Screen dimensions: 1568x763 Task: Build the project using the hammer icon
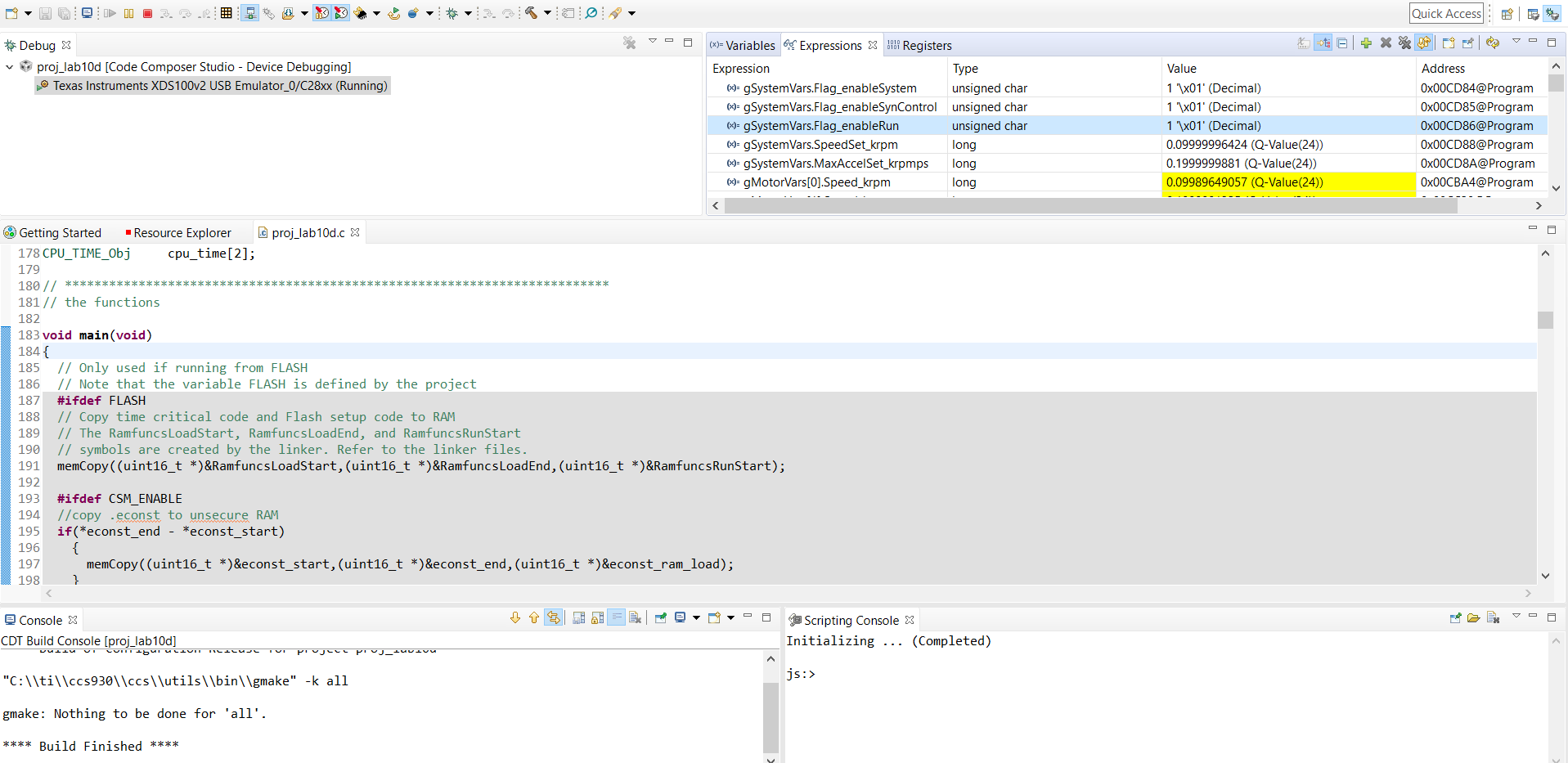[532, 13]
